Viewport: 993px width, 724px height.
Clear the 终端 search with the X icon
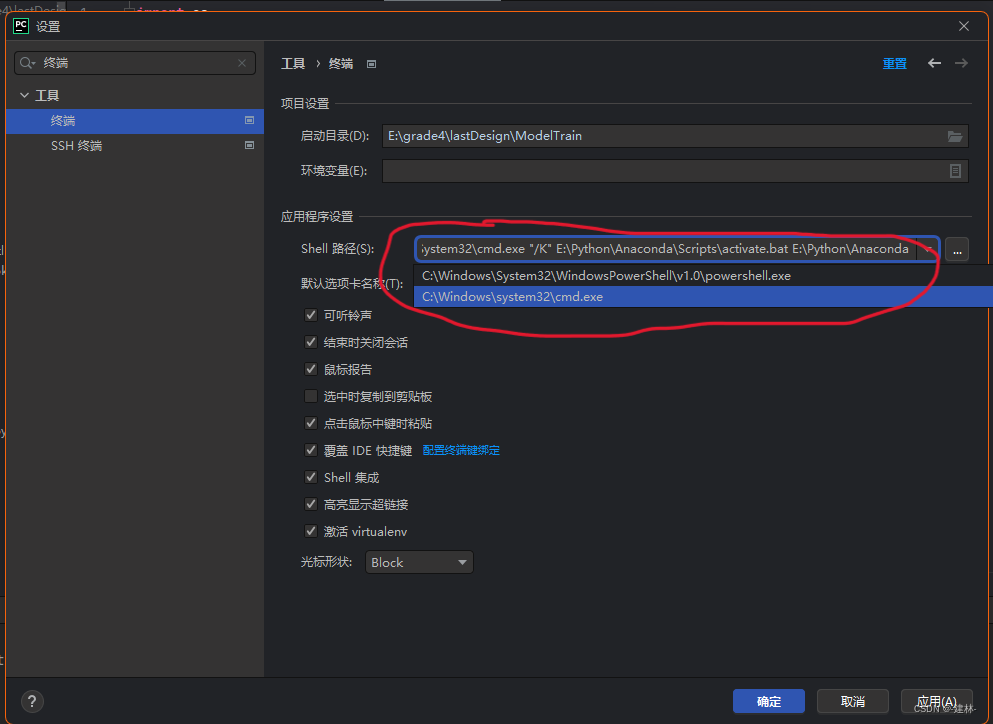[242, 62]
